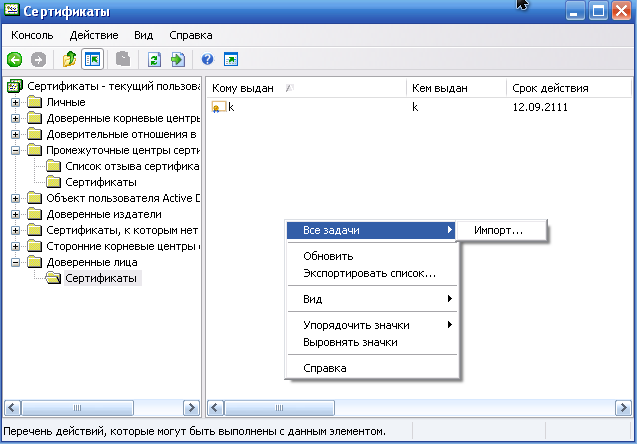This screenshot has width=637, height=444.
Task: Close the Сертификаты window
Action: pyautogui.click(x=622, y=11)
